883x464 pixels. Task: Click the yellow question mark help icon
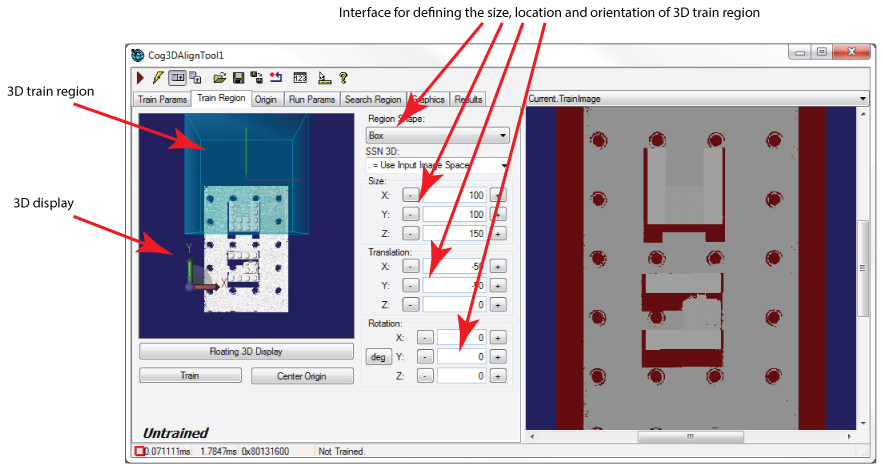click(x=343, y=77)
